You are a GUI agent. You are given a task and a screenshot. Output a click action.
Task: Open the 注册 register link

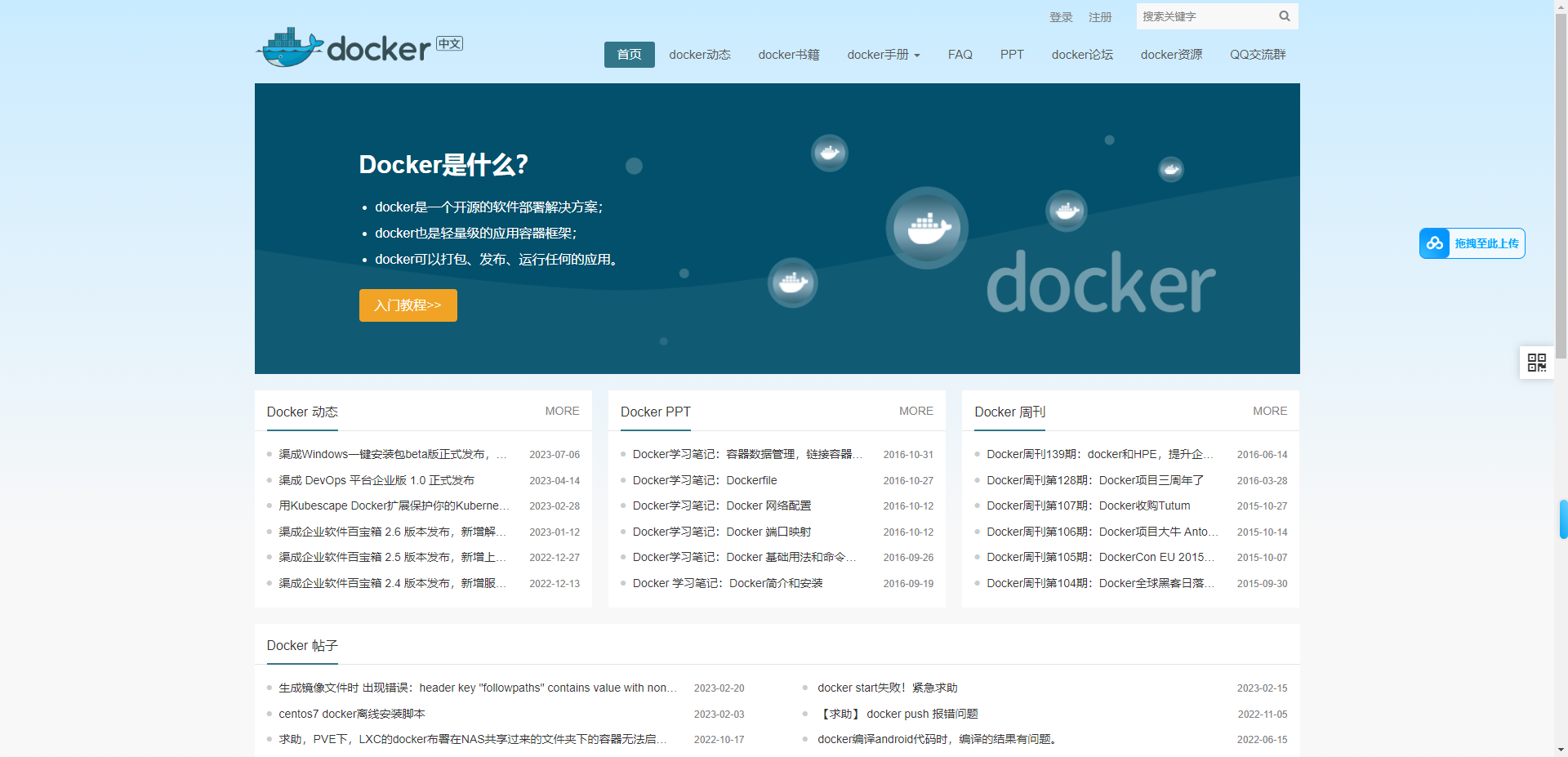coord(1100,17)
